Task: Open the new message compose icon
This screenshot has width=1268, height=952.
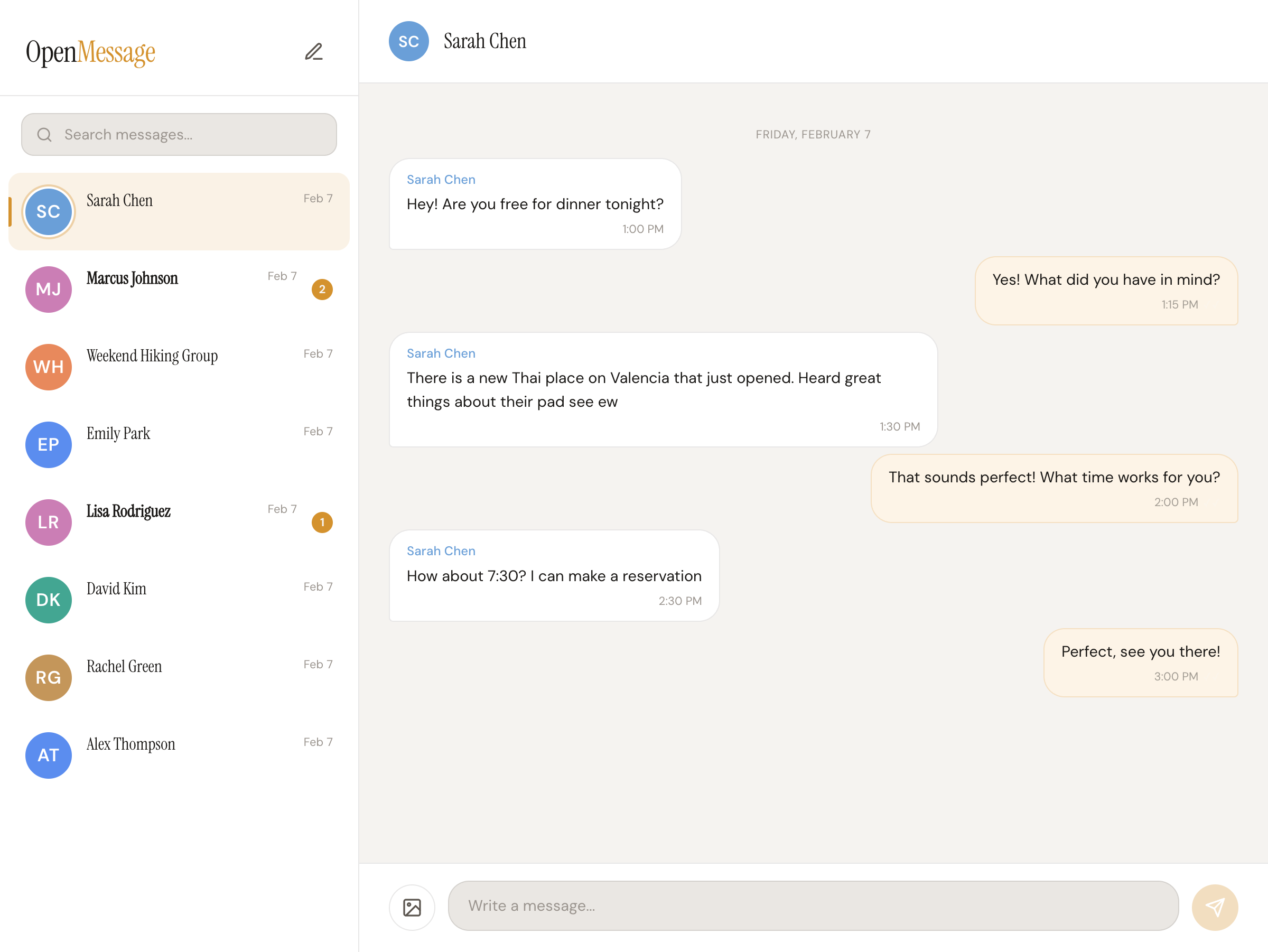Action: point(314,52)
